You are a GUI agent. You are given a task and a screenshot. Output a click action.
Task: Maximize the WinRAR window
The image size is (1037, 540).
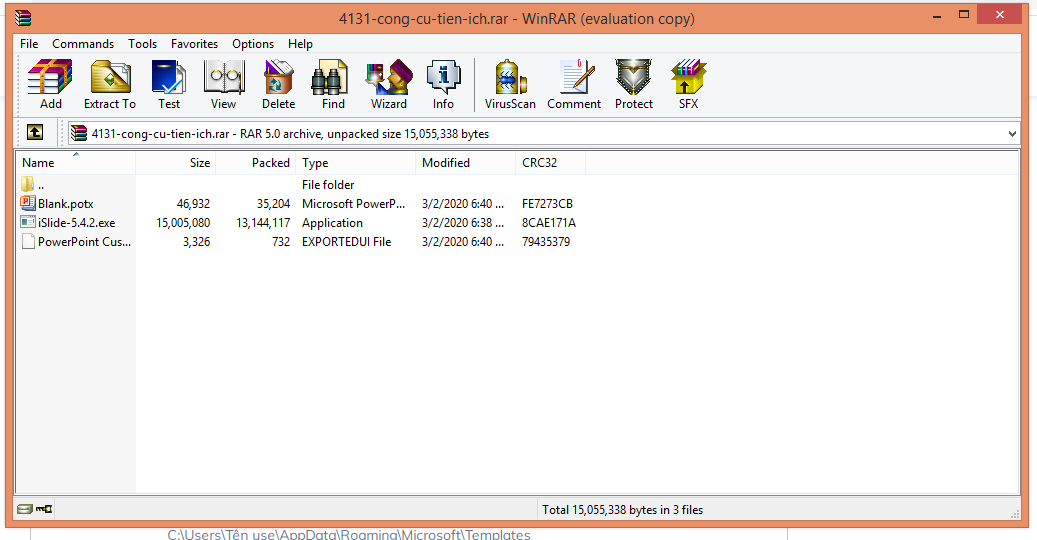964,15
